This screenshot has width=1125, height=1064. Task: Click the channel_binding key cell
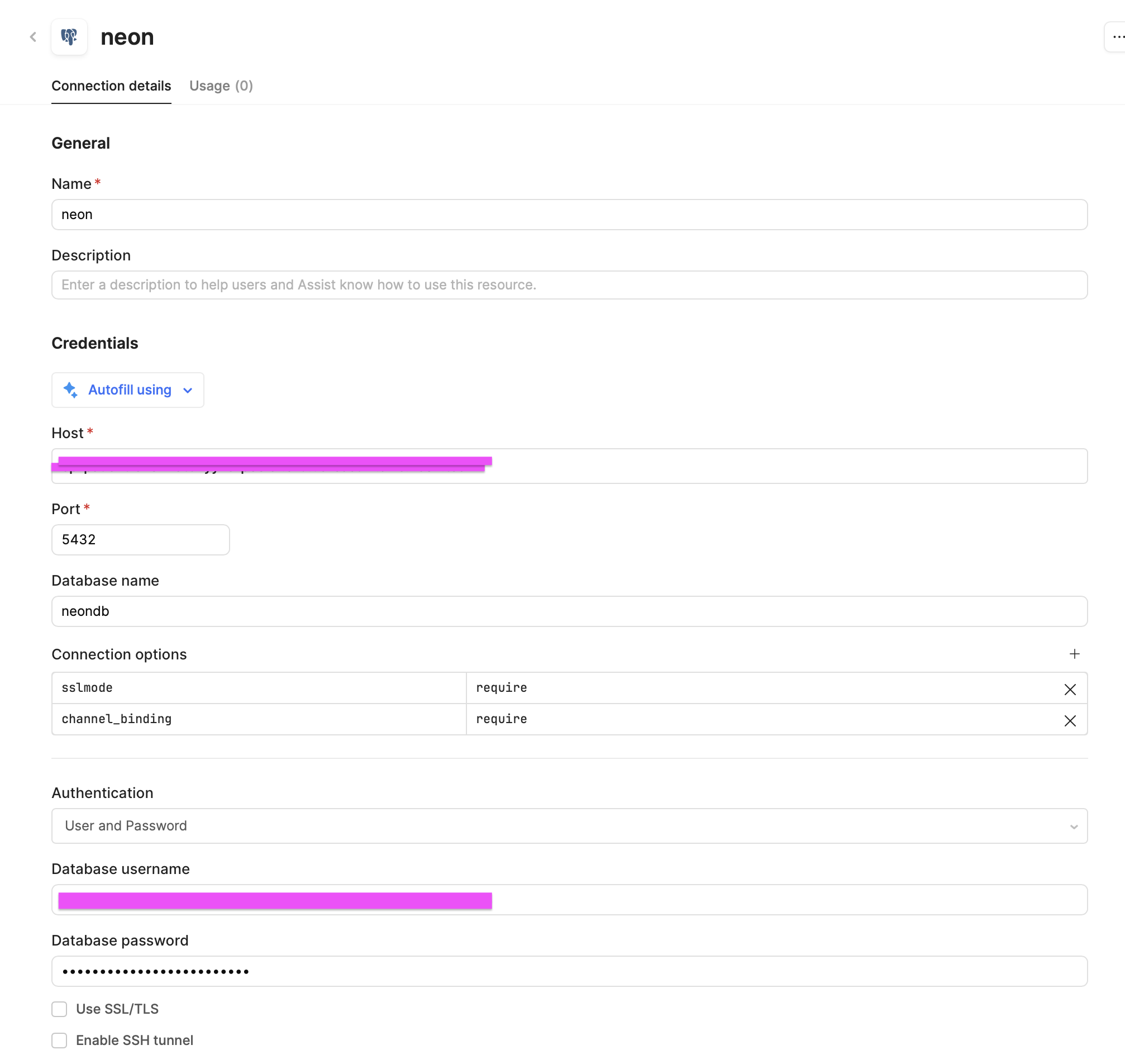point(259,720)
